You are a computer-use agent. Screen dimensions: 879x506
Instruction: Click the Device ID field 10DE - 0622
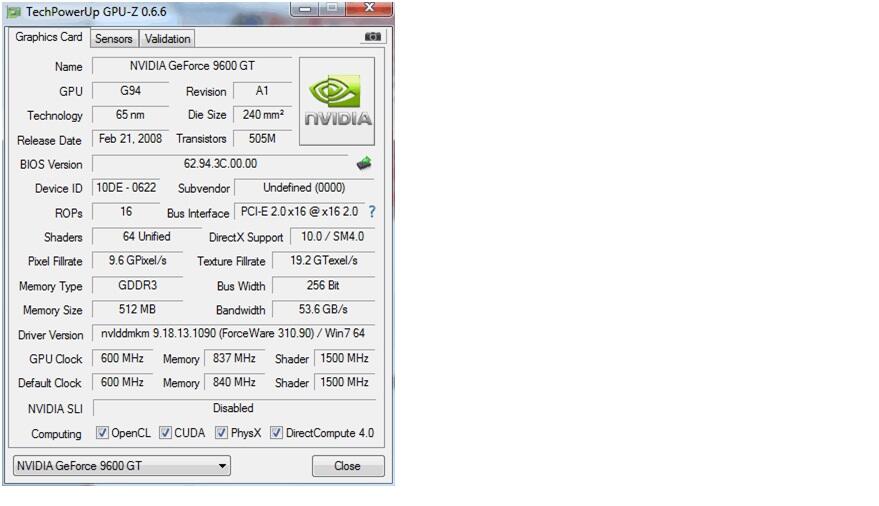tap(126, 188)
